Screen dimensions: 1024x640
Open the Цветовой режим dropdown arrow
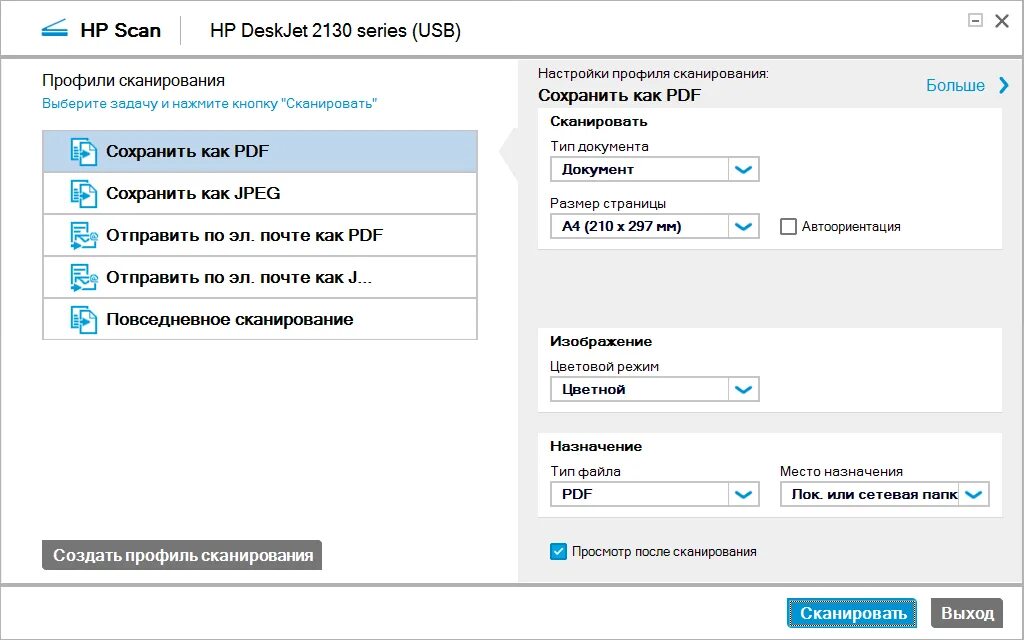point(743,390)
